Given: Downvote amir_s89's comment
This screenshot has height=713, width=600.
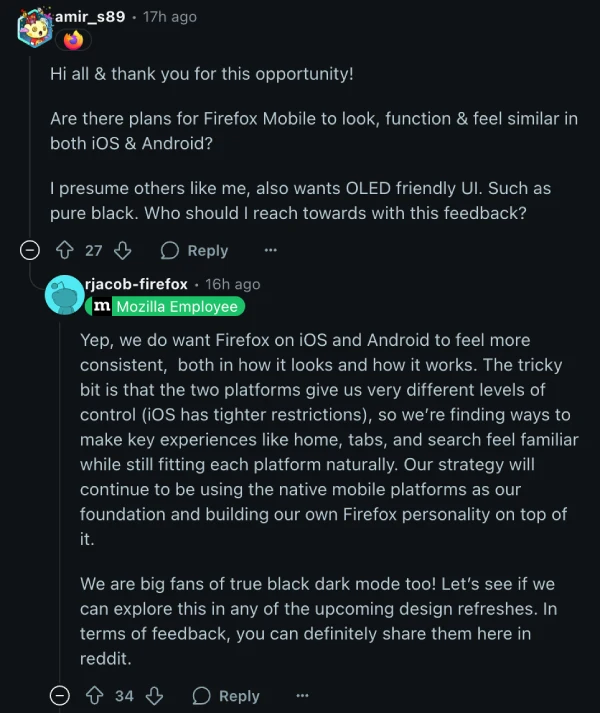Looking at the screenshot, I should click(x=122, y=250).
